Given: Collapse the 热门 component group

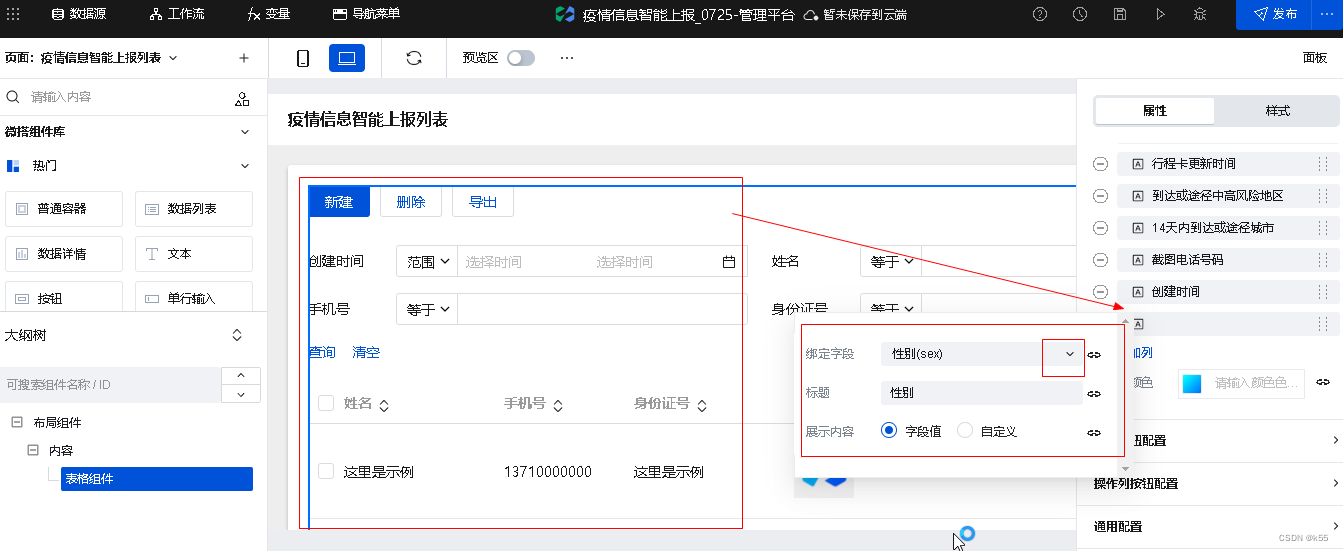Looking at the screenshot, I should 245,166.
